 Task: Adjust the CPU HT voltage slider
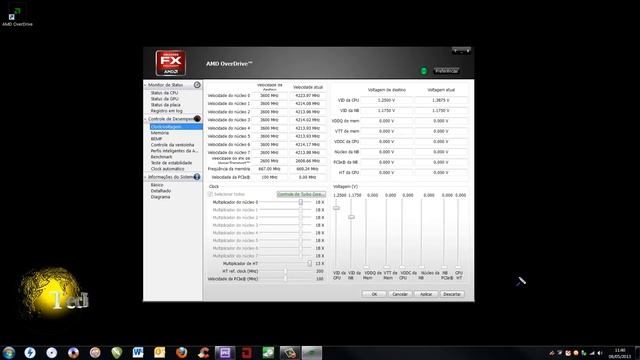(x=458, y=267)
